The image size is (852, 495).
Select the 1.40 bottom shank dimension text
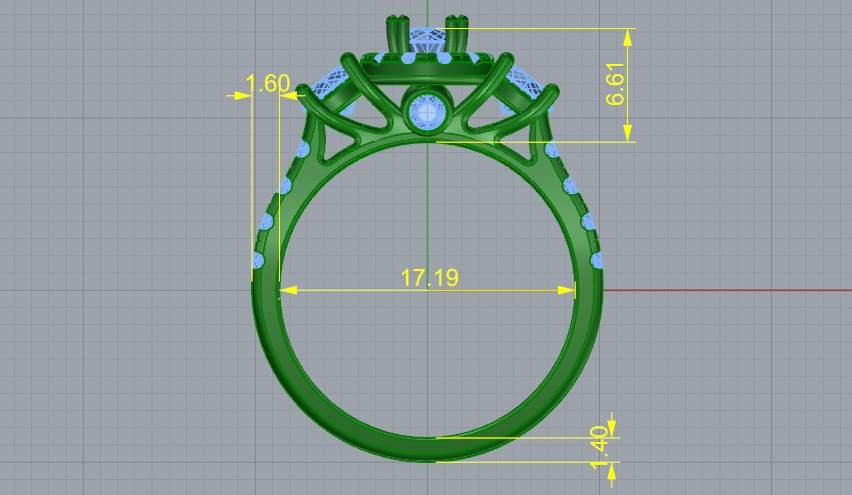599,447
